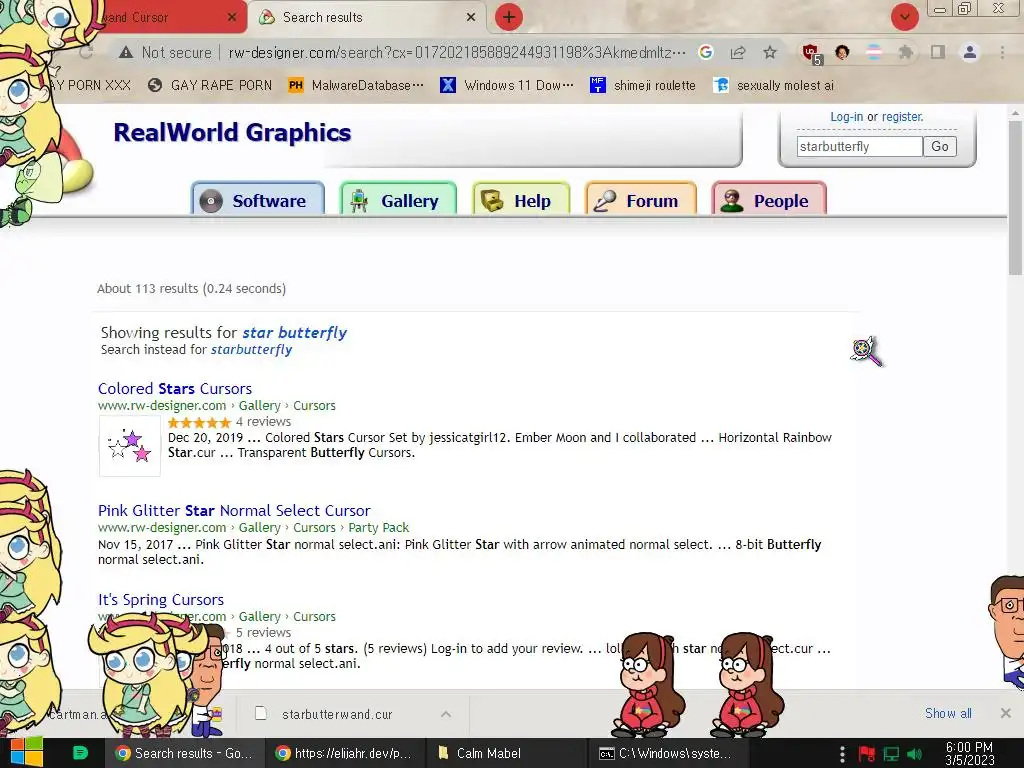Show hidden tray icons dots
Image resolution: width=1024 pixels, height=768 pixels.
point(842,754)
